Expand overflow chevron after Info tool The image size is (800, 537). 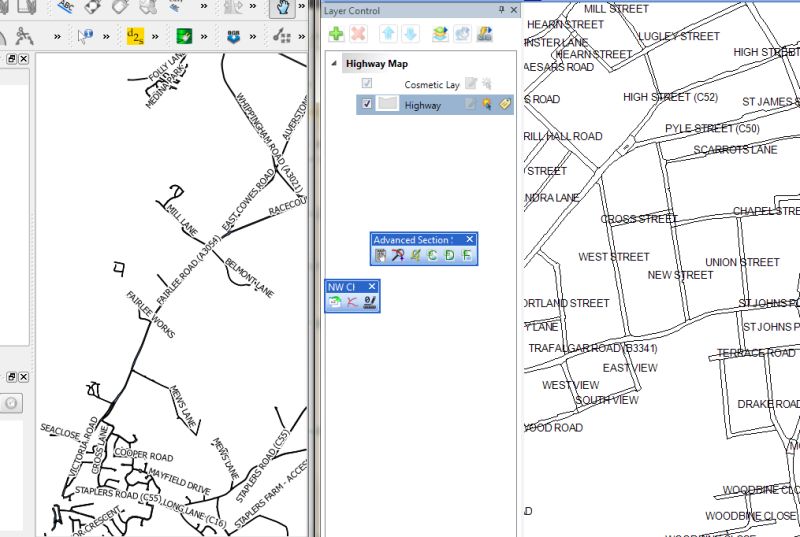pos(106,36)
